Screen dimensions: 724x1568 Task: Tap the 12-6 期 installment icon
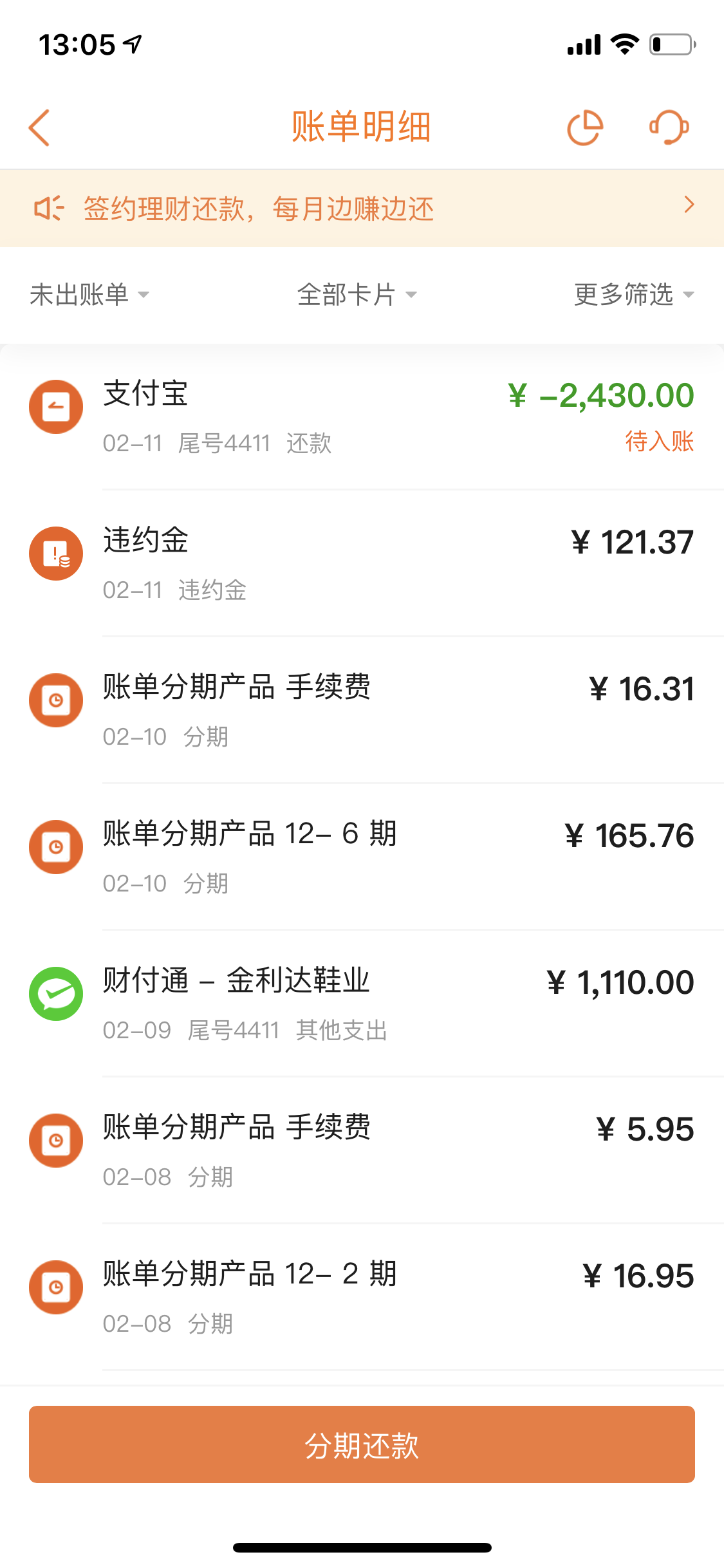(x=56, y=847)
